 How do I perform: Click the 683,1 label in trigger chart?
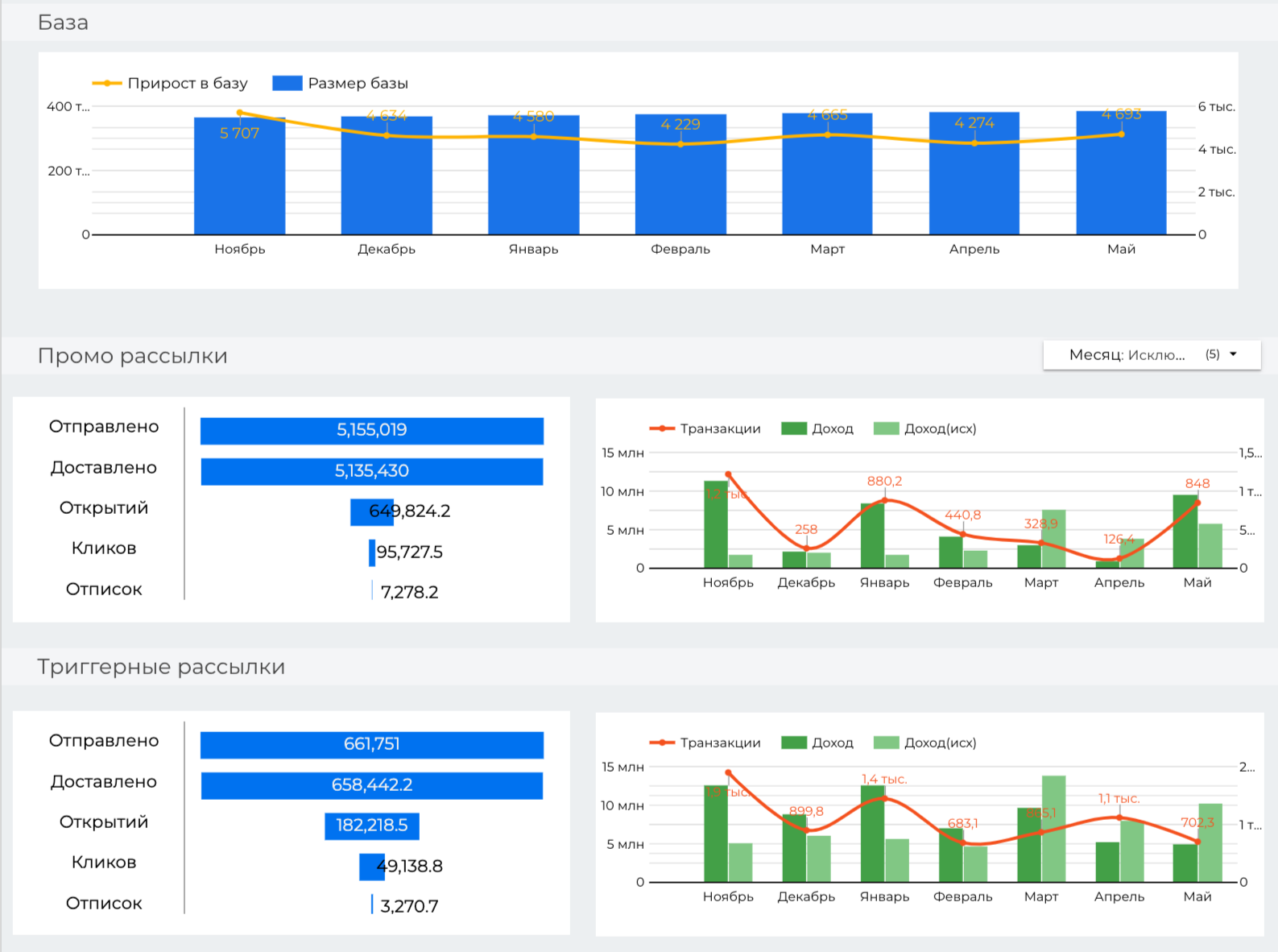[962, 823]
